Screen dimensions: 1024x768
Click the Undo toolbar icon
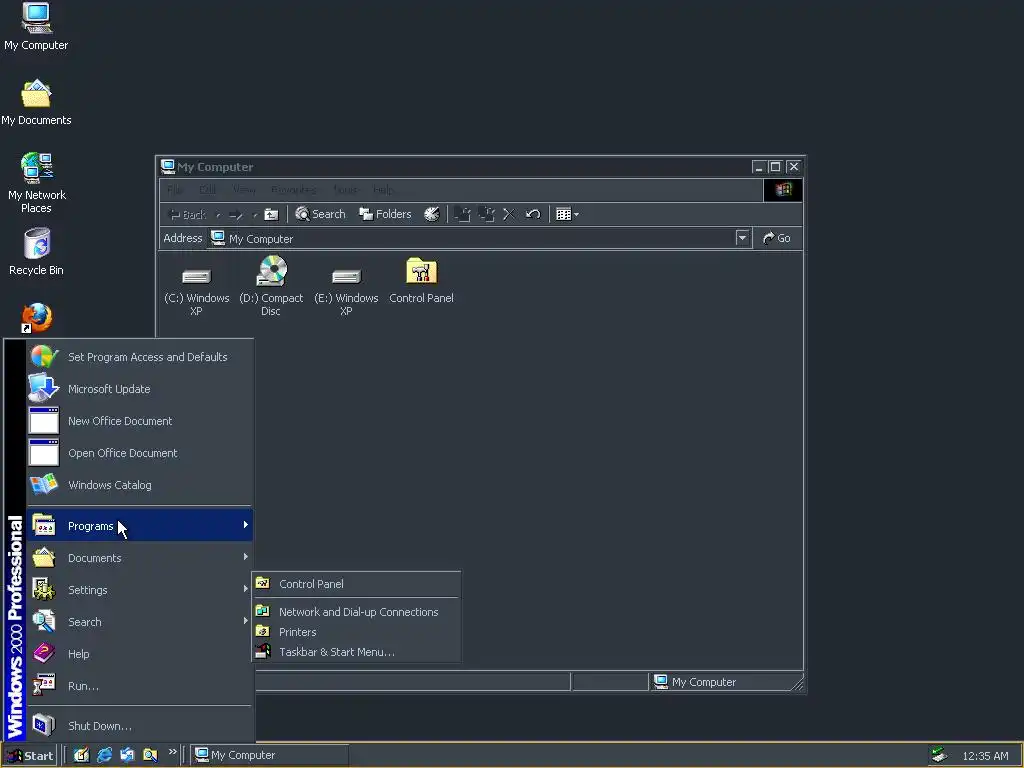533,214
